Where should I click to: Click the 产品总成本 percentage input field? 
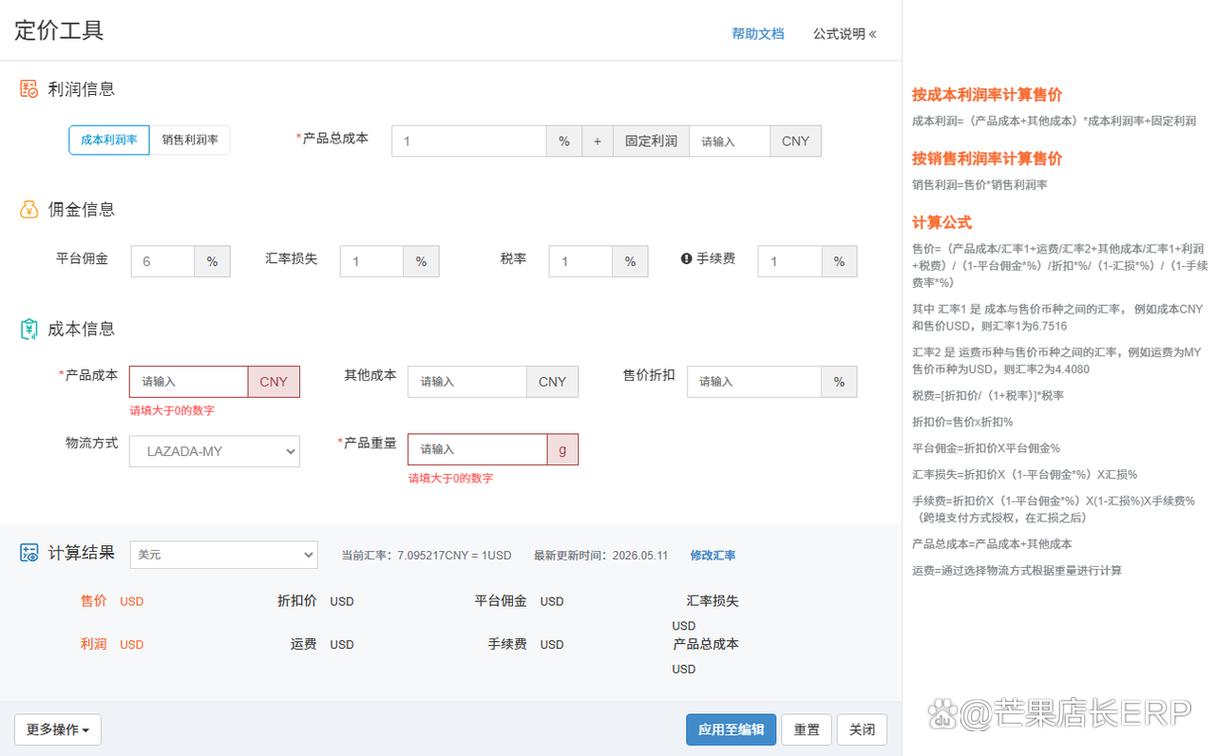click(469, 141)
